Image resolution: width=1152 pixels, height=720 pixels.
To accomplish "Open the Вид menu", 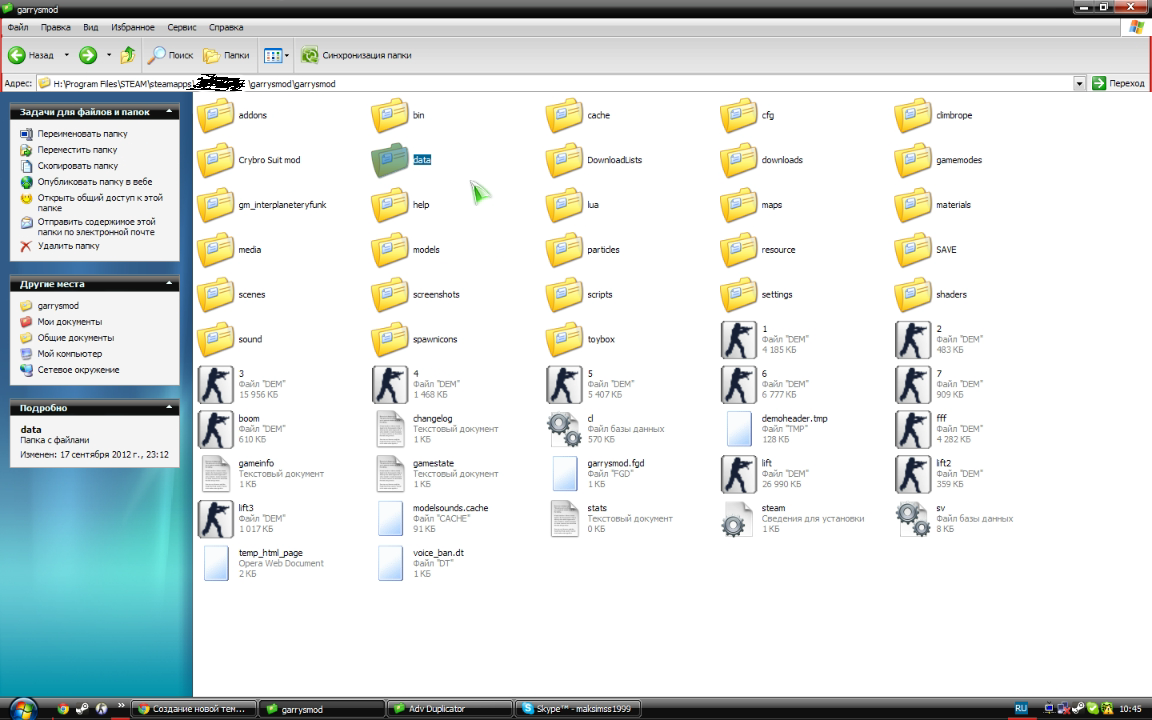I will click(90, 27).
